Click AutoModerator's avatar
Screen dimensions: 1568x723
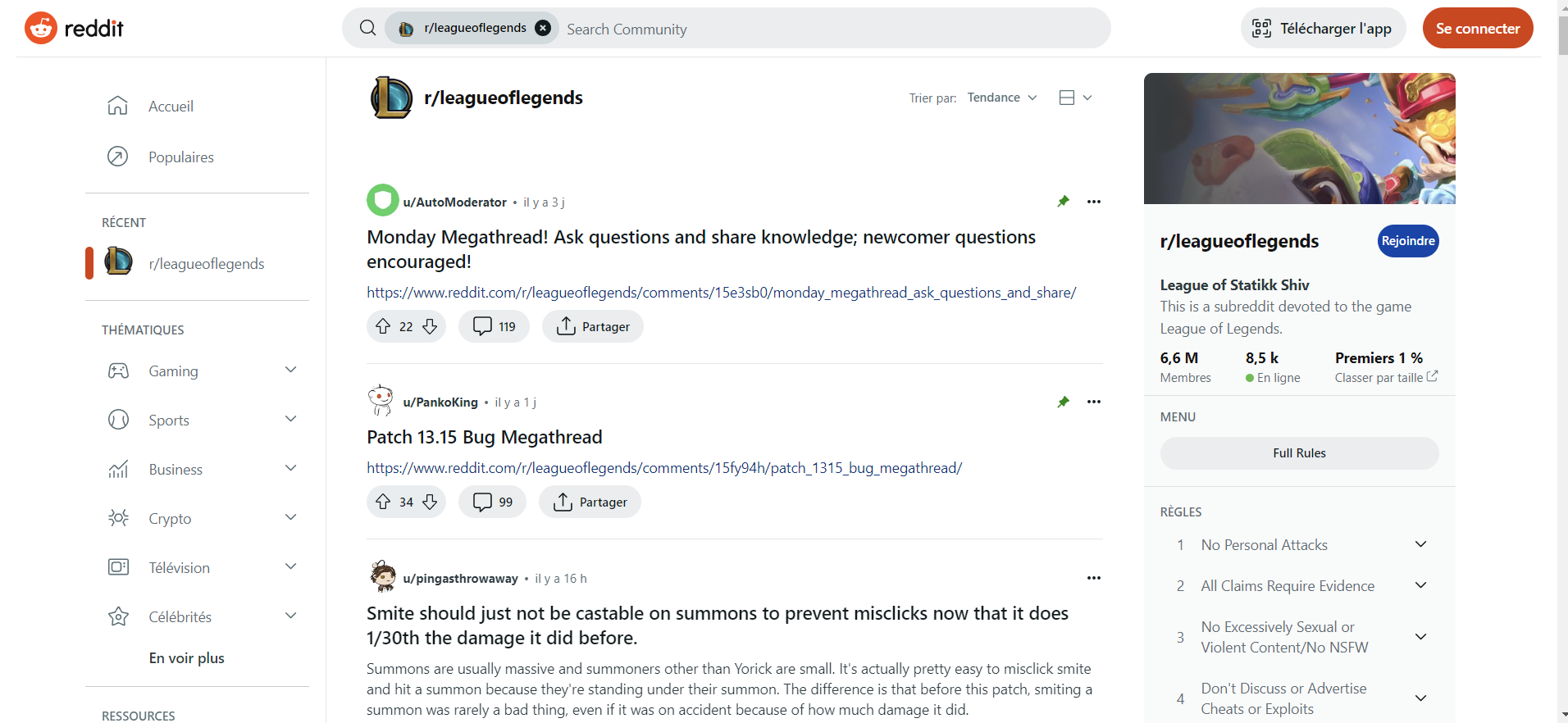[x=382, y=200]
